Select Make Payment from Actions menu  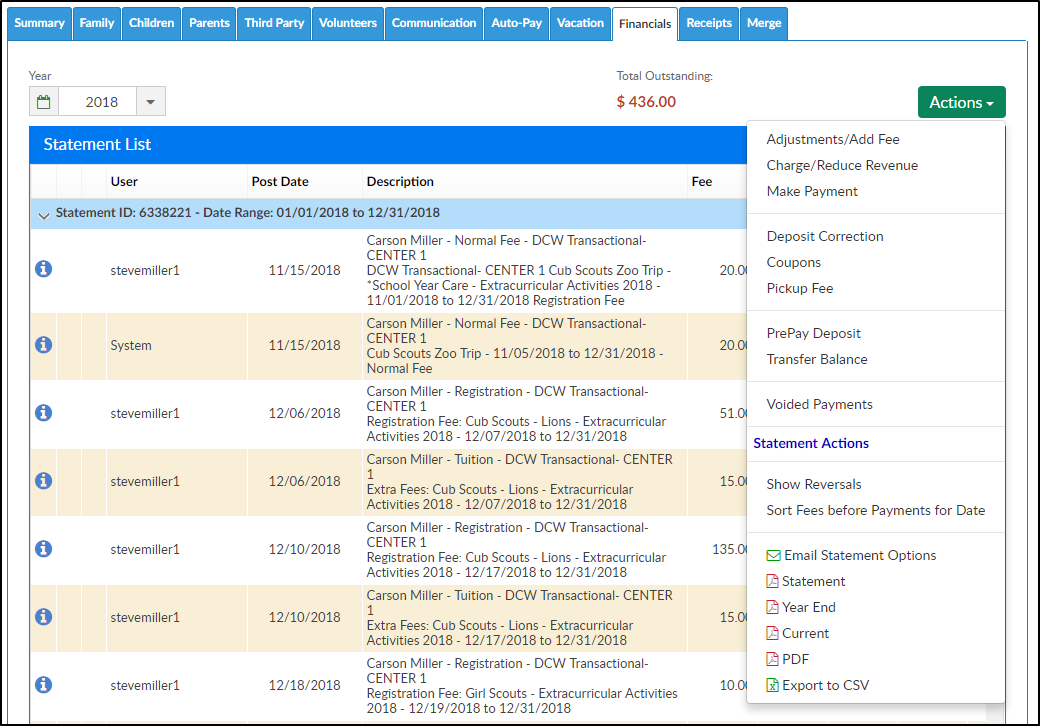(x=812, y=191)
